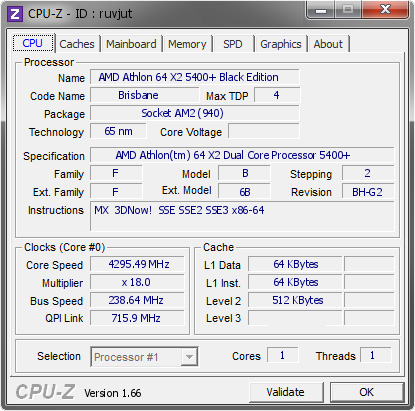The width and height of the screenshot is (415, 411).
Task: Show the About tab
Action: click(328, 44)
